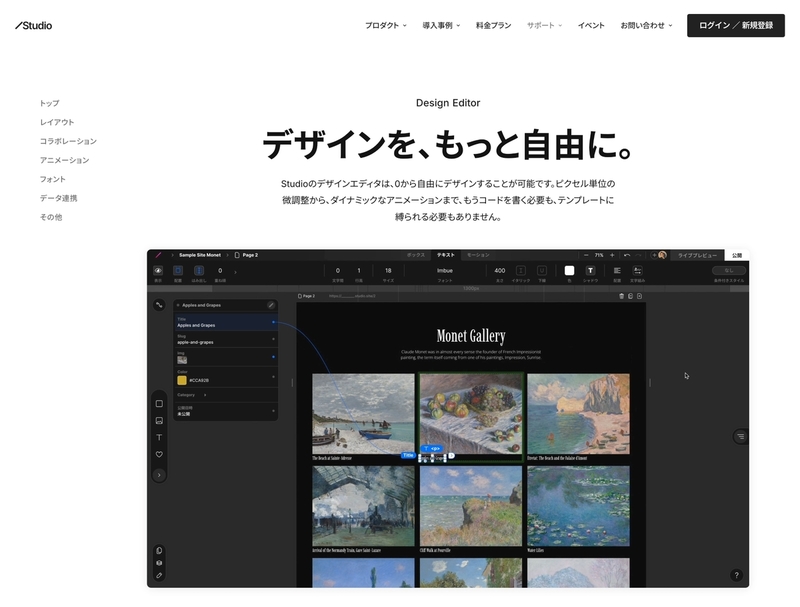Click the layers panel icon on right edge
The image size is (800, 607).
(740, 436)
